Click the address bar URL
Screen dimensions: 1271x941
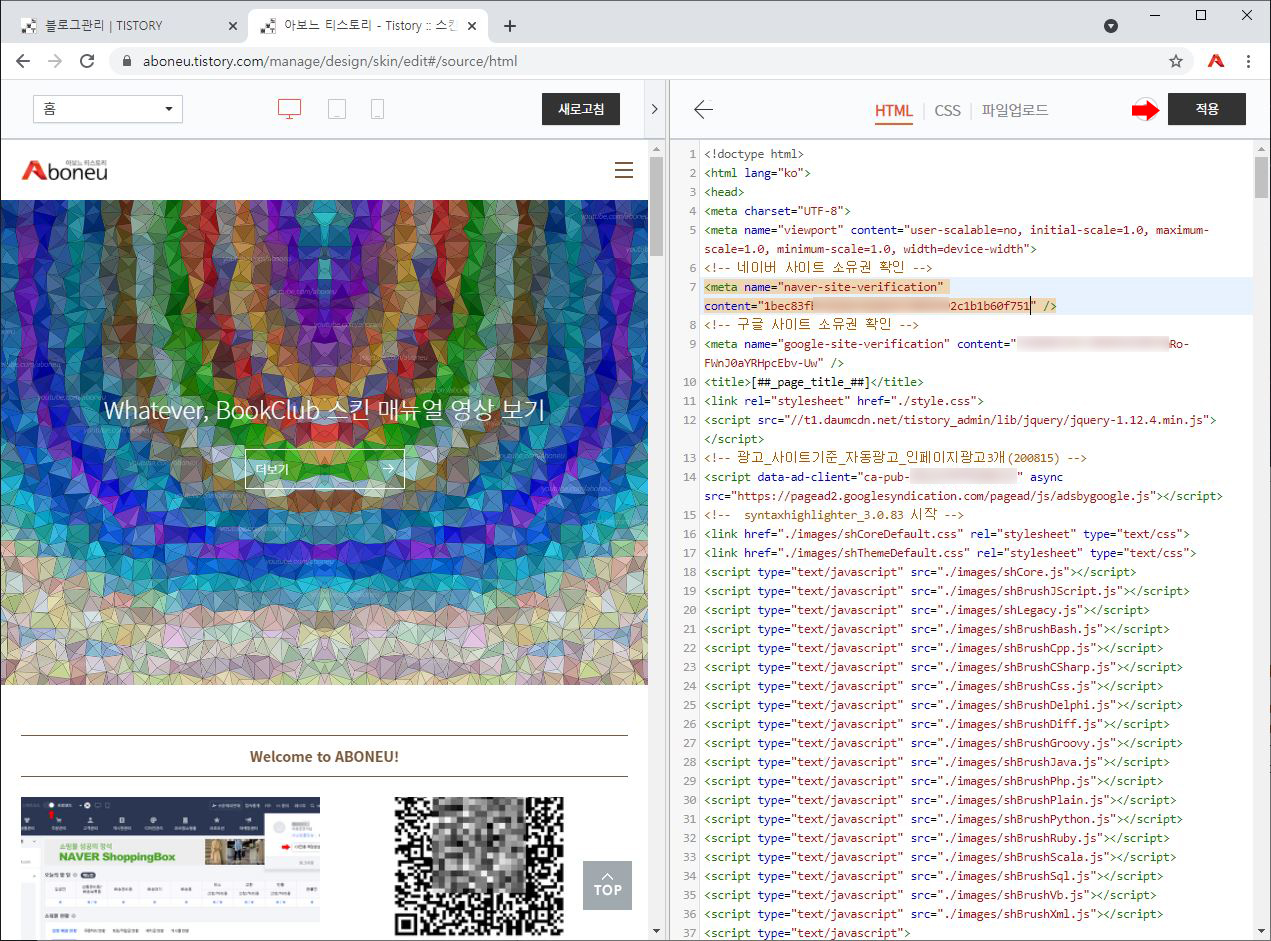point(330,61)
